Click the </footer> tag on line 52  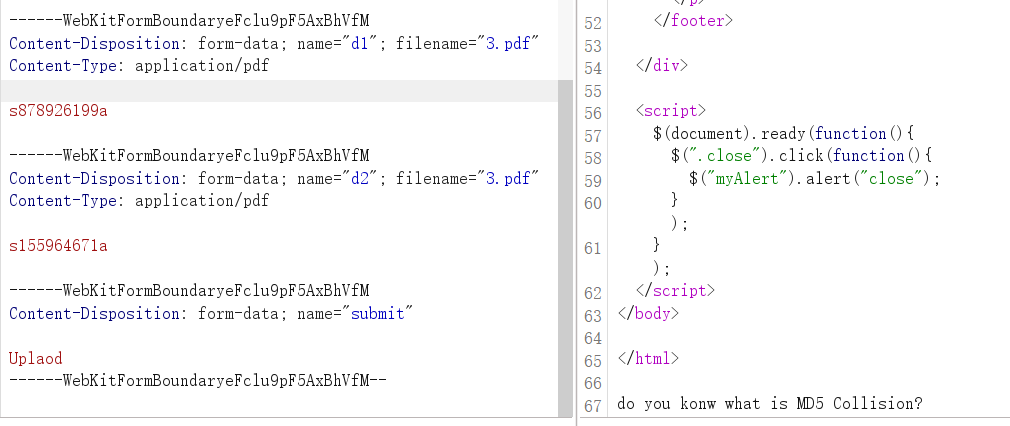point(693,21)
